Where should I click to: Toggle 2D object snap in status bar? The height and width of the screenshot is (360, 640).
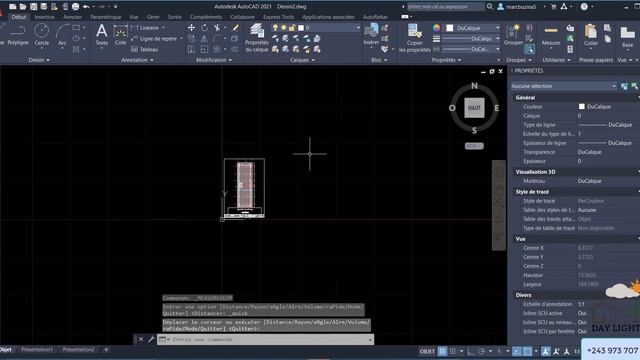(x=527, y=351)
